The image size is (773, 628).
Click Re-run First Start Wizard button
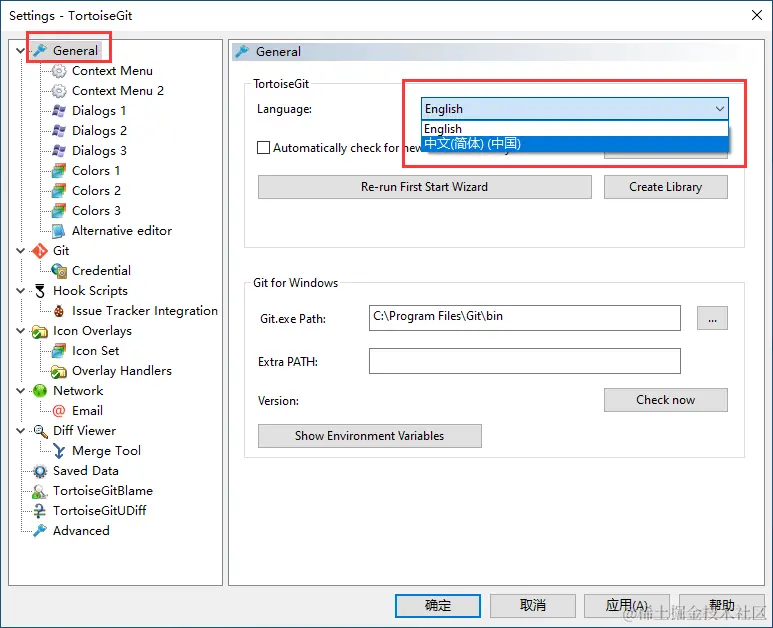(x=424, y=187)
